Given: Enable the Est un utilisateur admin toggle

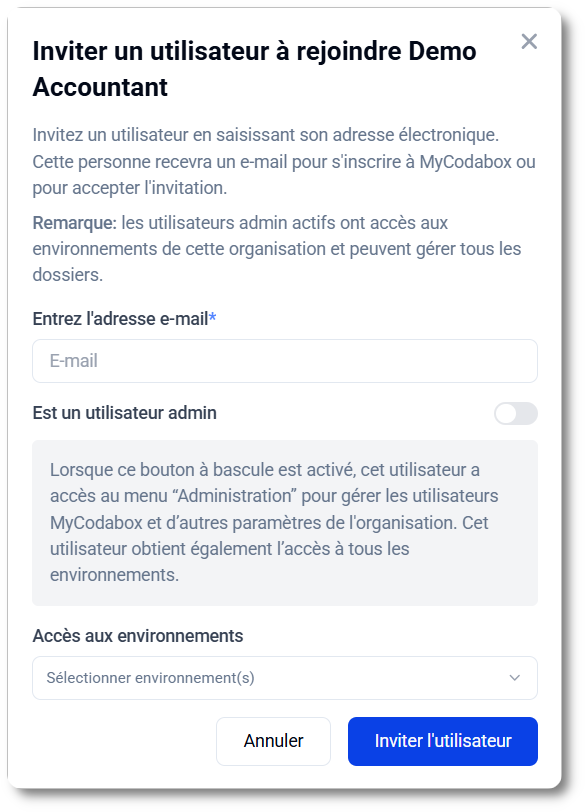Looking at the screenshot, I should click(515, 413).
